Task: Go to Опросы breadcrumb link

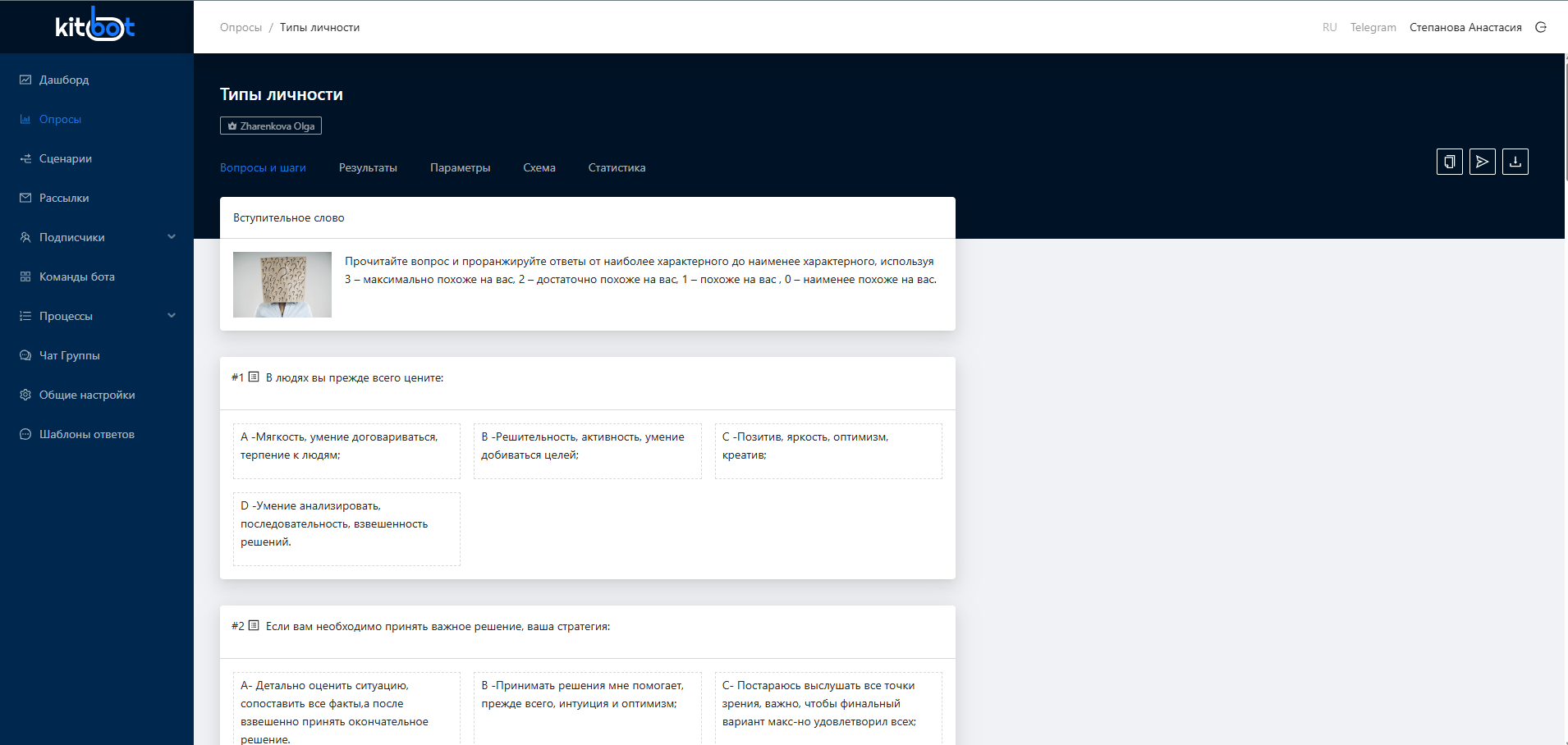Action: tap(241, 27)
